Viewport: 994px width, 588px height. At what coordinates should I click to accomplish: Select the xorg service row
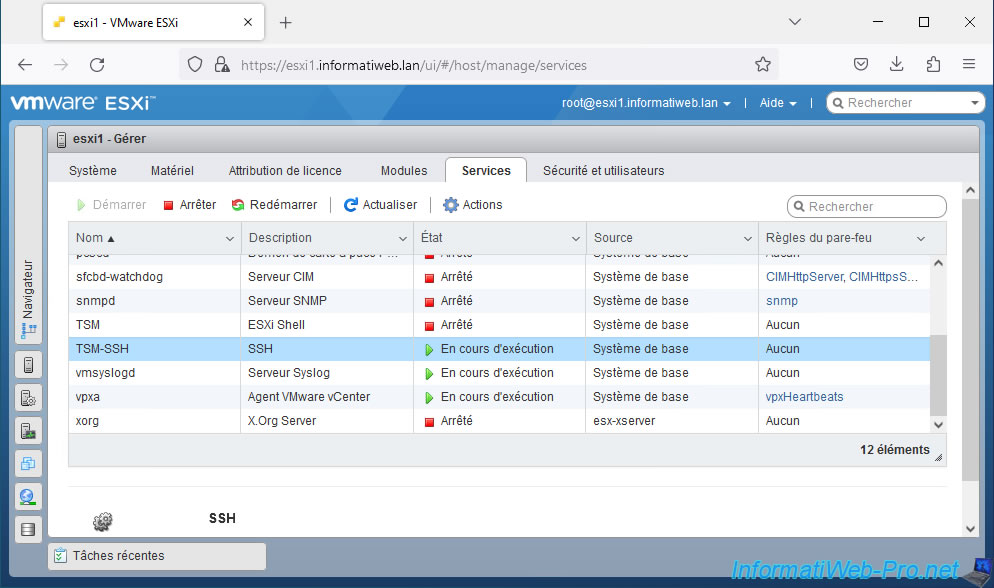tap(499, 421)
